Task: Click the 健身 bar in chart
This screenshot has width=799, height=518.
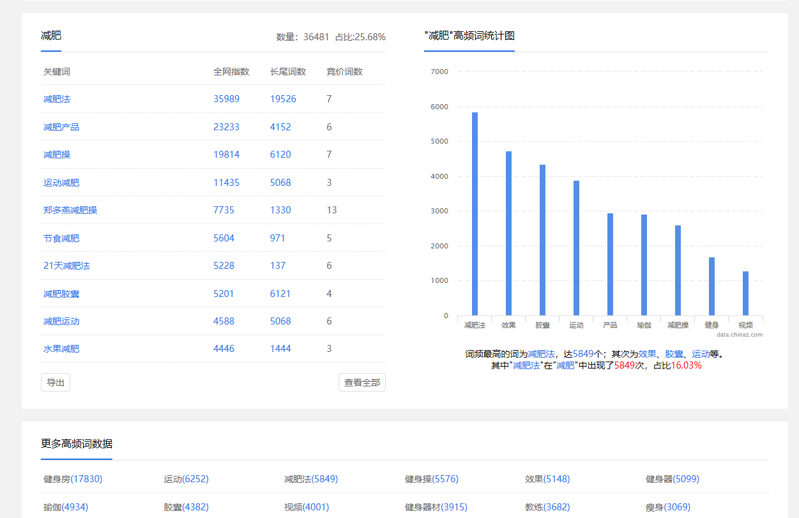Action: (x=712, y=286)
